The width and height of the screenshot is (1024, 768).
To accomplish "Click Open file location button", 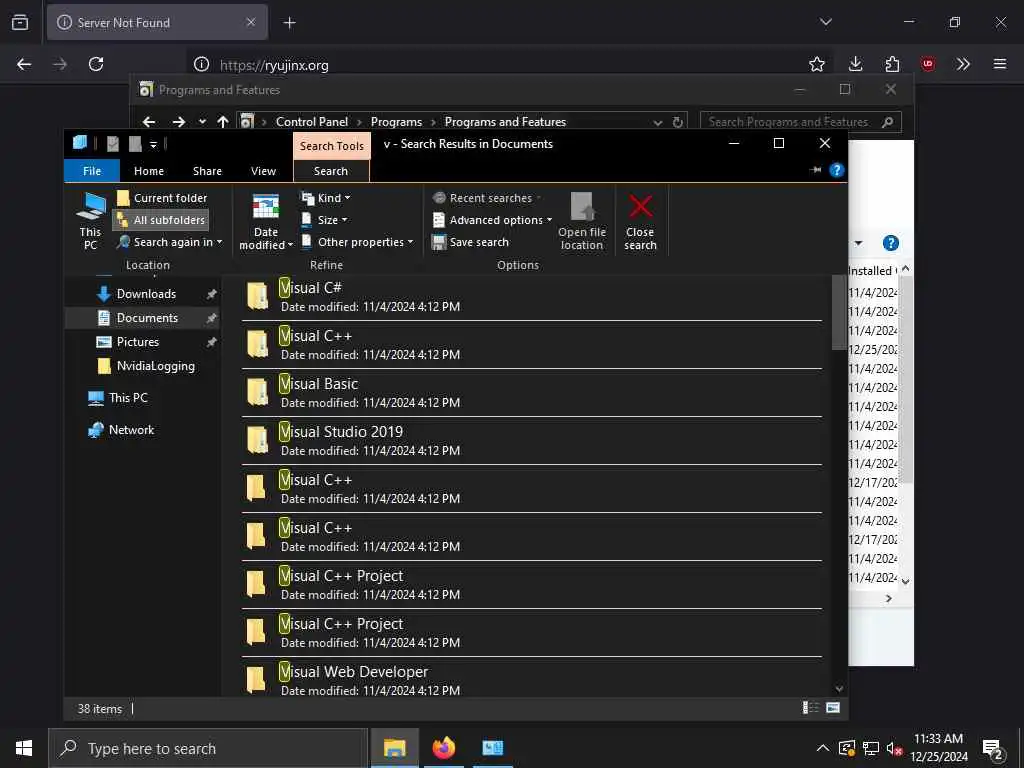I will click(582, 221).
